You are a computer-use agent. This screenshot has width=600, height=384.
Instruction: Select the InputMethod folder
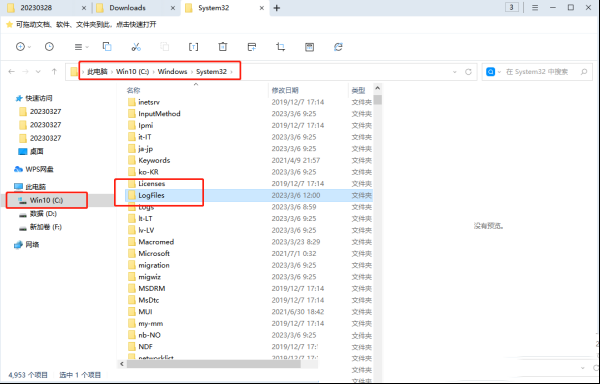[x=159, y=114]
